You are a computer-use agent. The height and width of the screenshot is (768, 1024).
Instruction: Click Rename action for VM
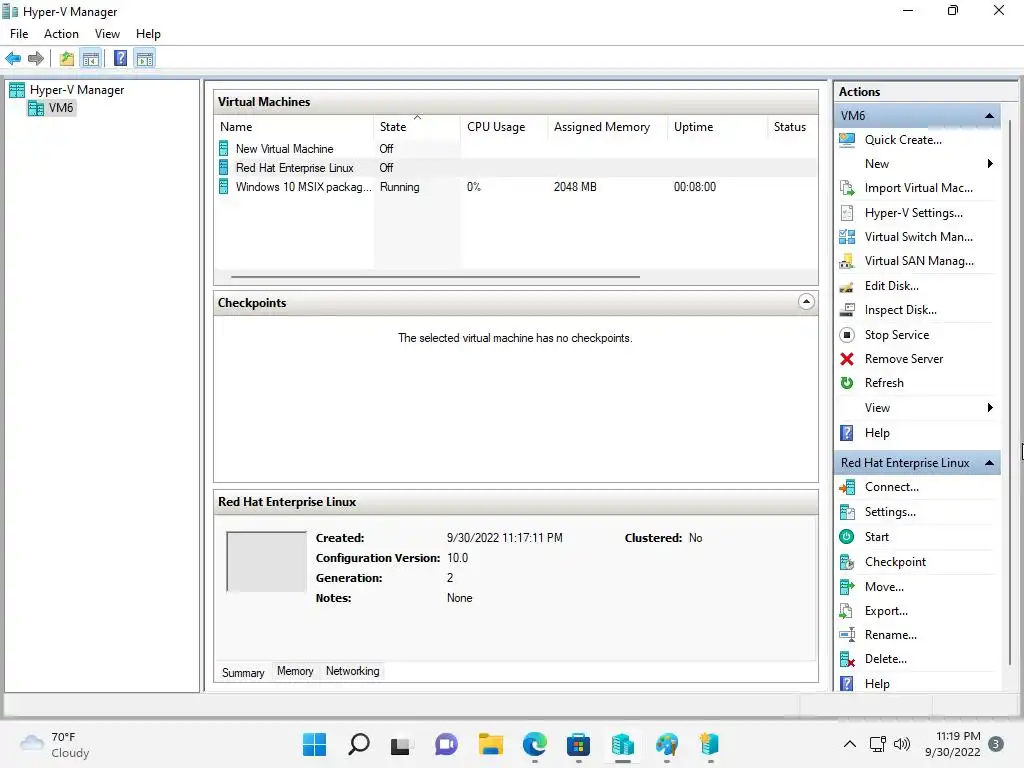(x=890, y=635)
